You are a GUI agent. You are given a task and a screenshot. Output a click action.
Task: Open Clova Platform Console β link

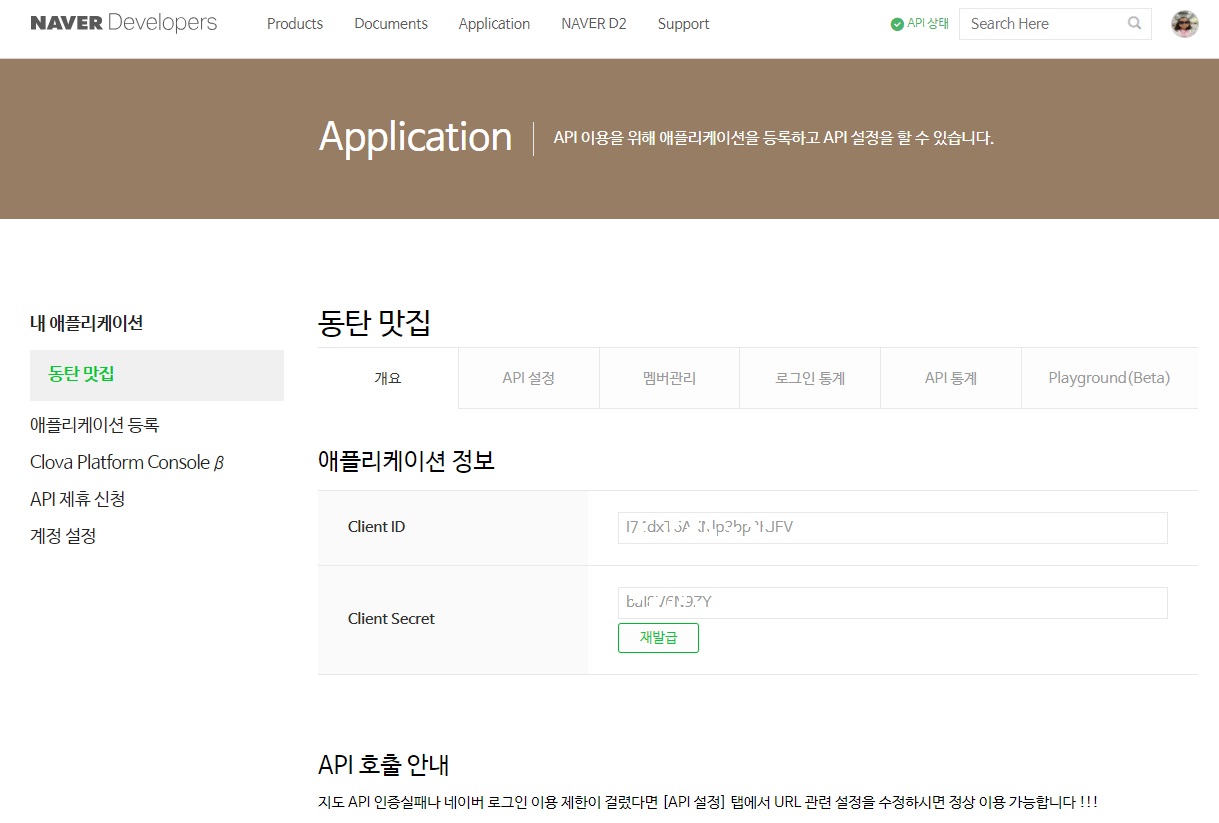127,462
